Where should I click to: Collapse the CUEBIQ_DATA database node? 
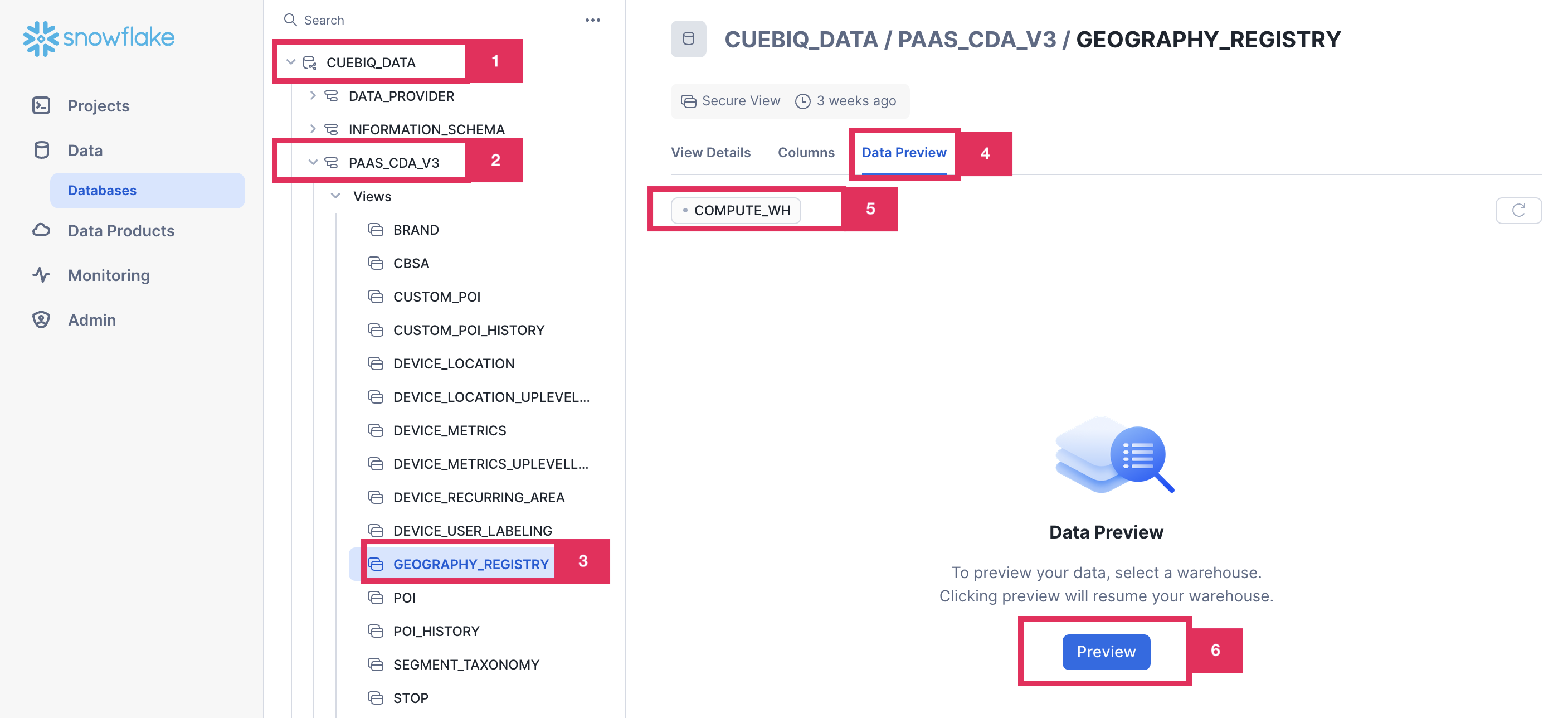291,62
